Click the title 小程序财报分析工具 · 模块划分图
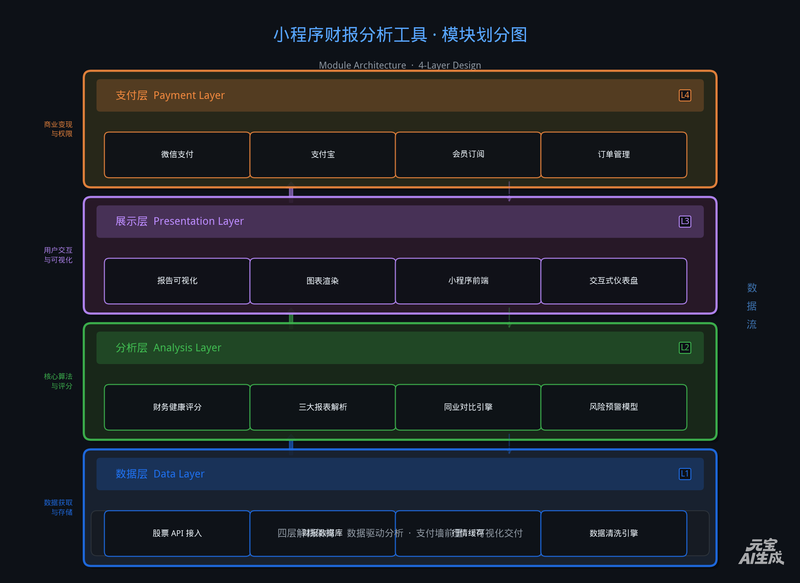 [400, 35]
